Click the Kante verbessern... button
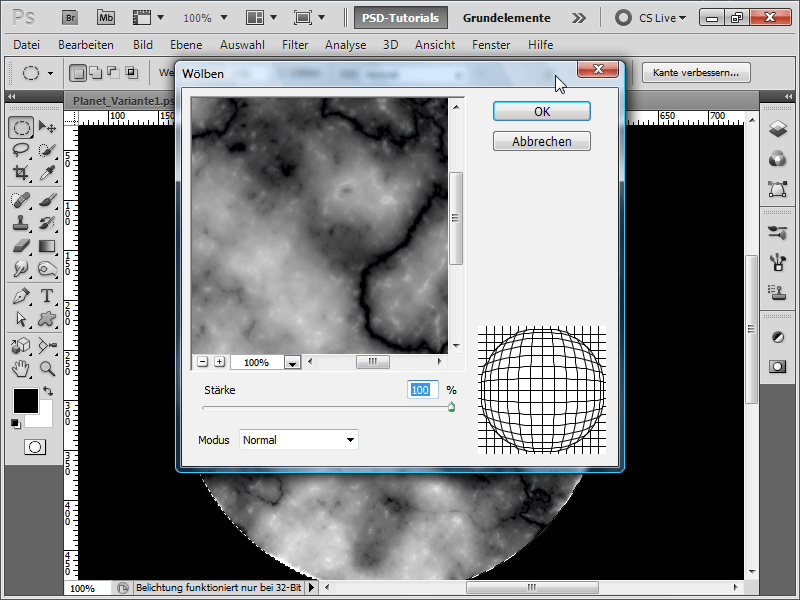The height and width of the screenshot is (600, 800). pos(696,72)
